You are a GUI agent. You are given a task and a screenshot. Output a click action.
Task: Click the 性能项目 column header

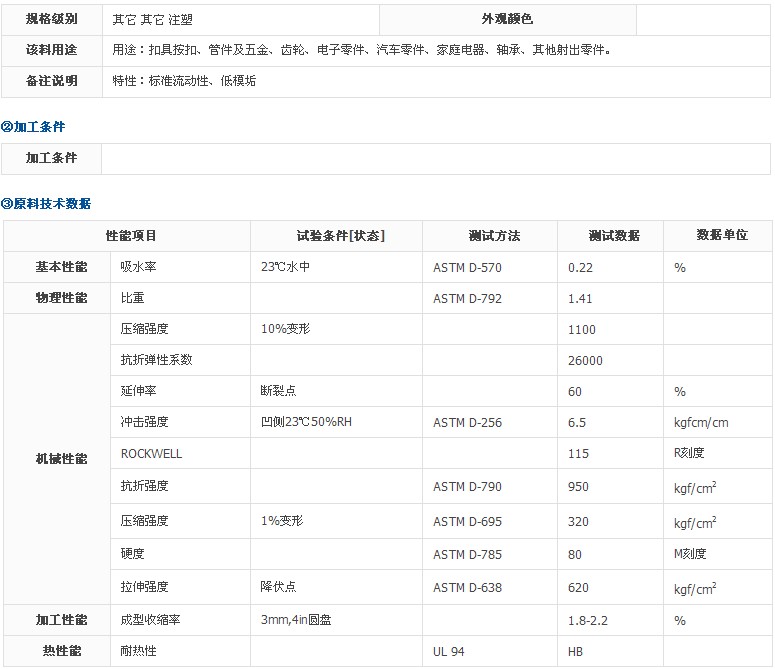(131, 236)
